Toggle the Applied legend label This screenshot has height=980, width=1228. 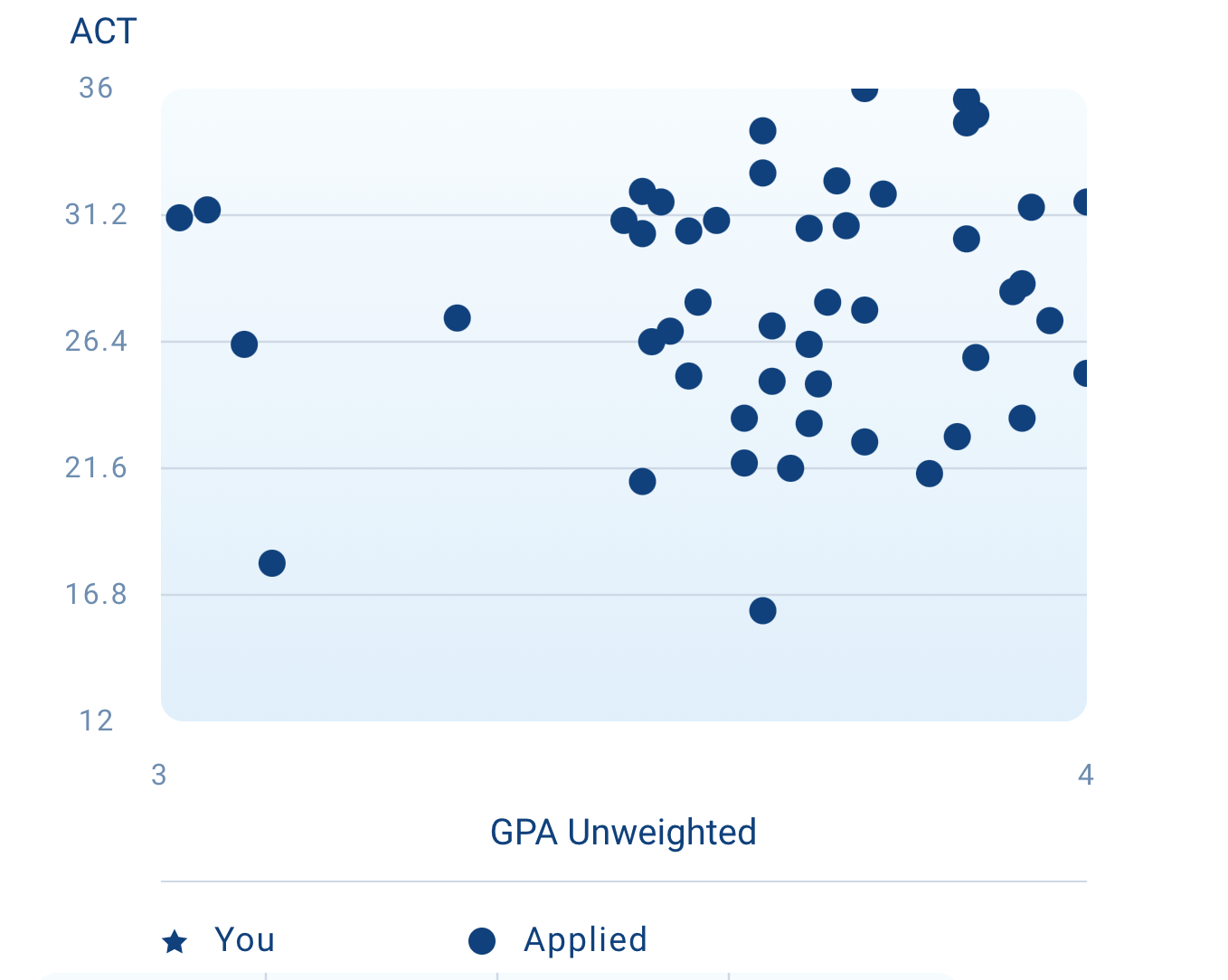tap(585, 940)
